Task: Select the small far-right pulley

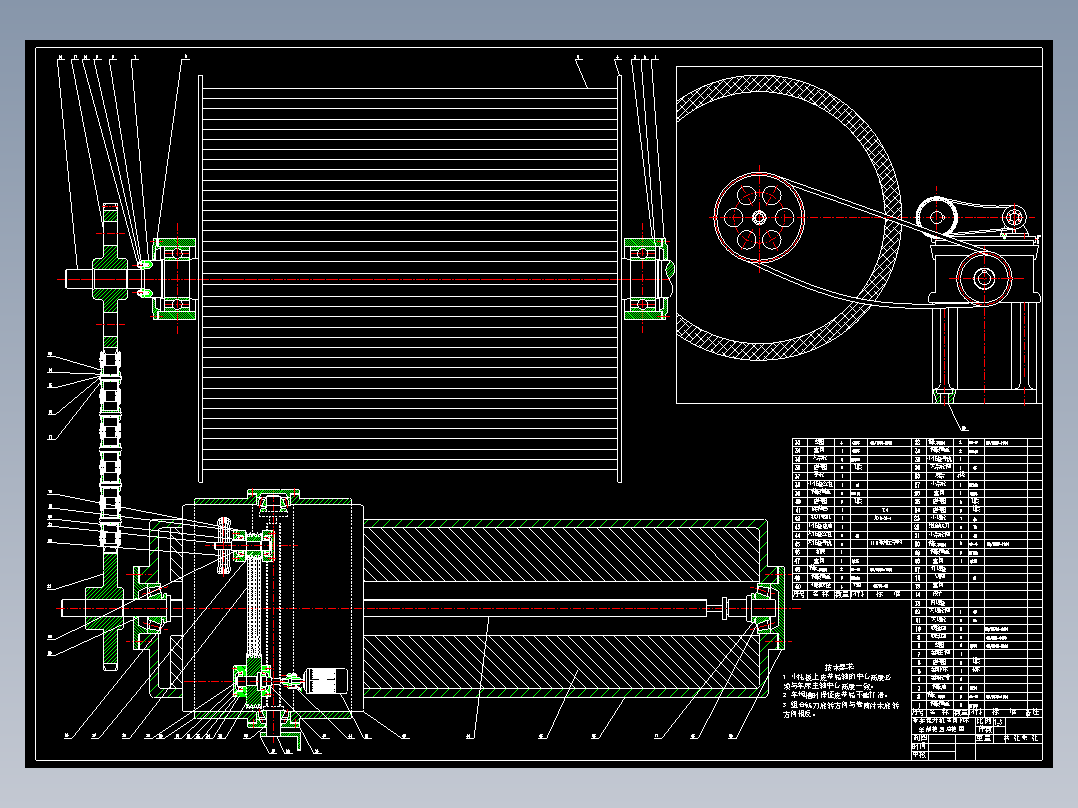Action: (1014, 217)
